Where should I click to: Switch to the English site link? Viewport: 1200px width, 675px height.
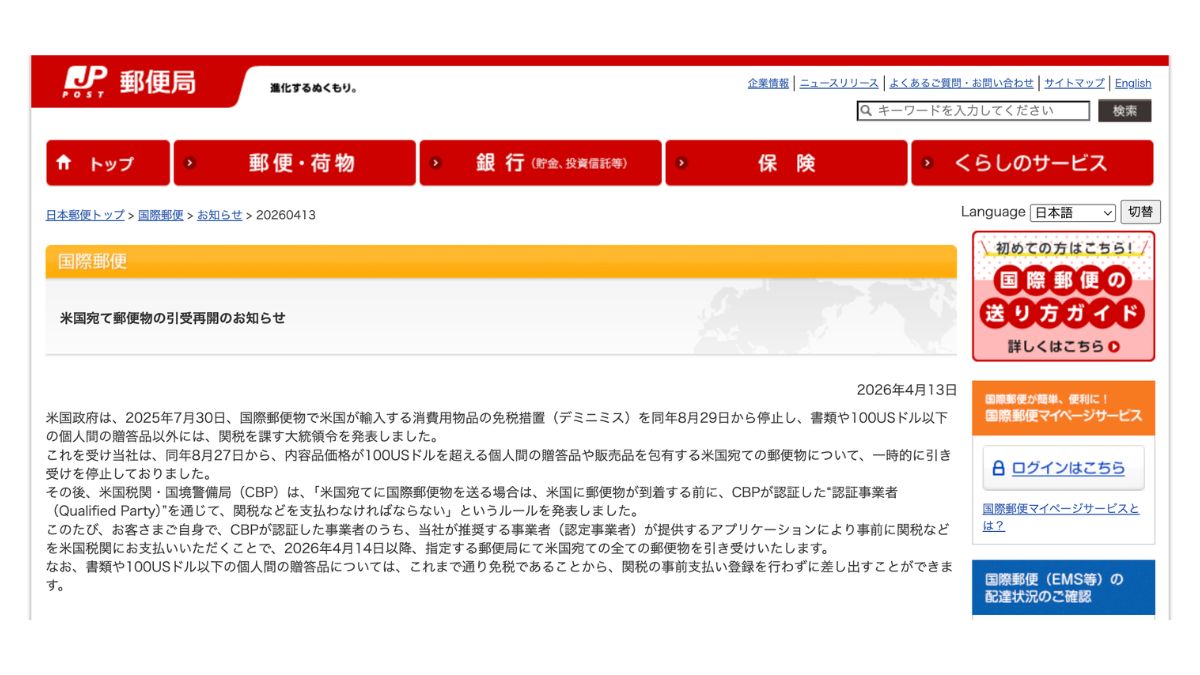point(1133,83)
